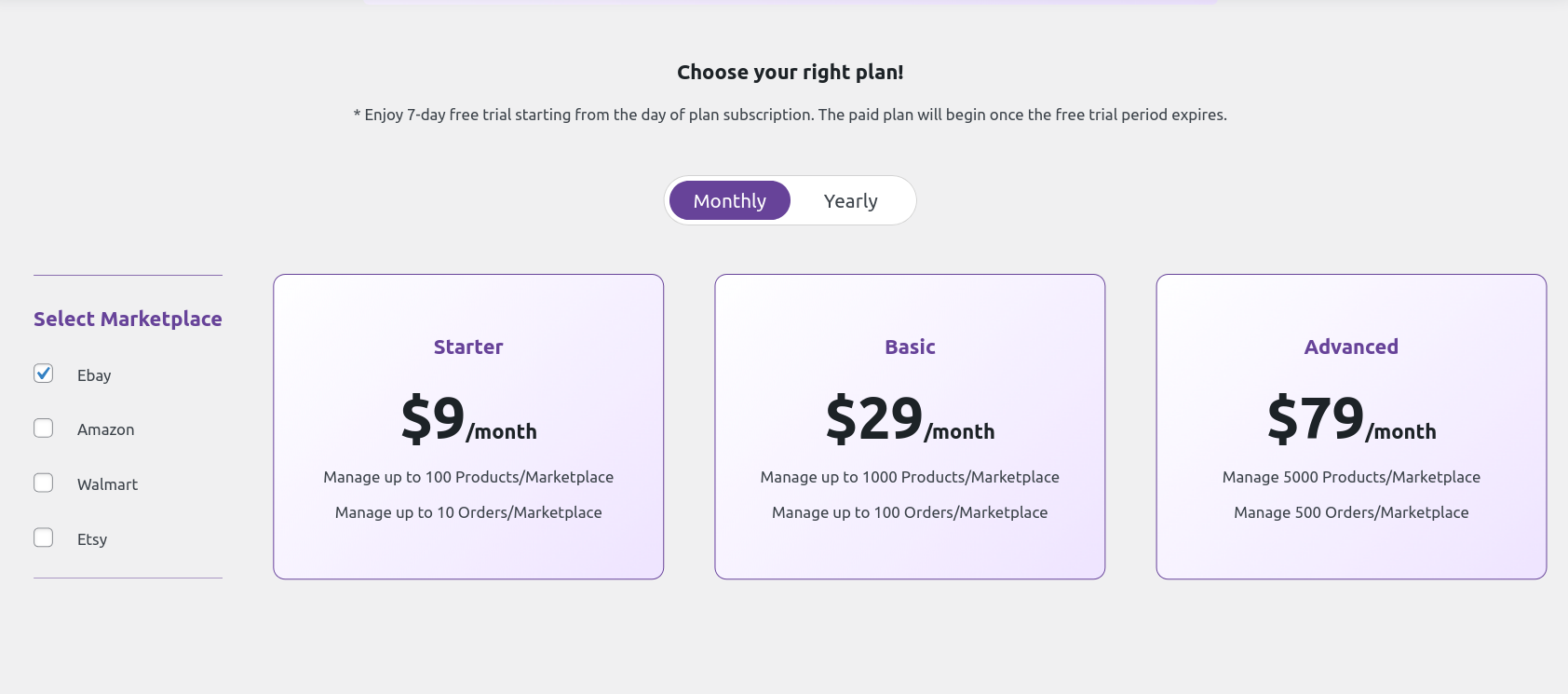Click the $29/month price text
Screen dimensions: 1568x694
click(x=910, y=421)
